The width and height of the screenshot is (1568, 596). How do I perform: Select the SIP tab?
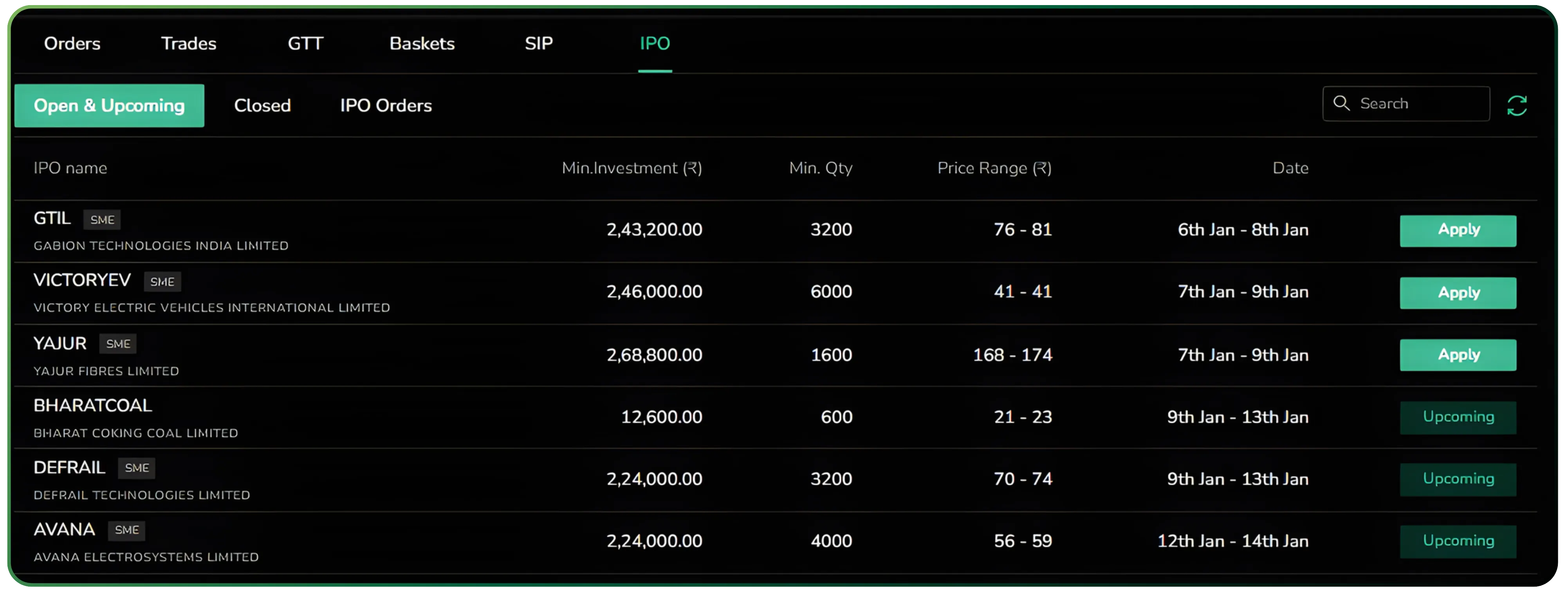(x=539, y=43)
